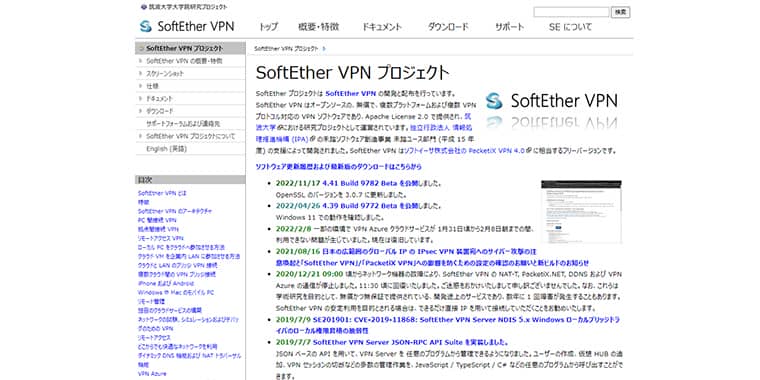Open contents link リモートアクセス VPN
760x380 pixels.
tap(160, 238)
